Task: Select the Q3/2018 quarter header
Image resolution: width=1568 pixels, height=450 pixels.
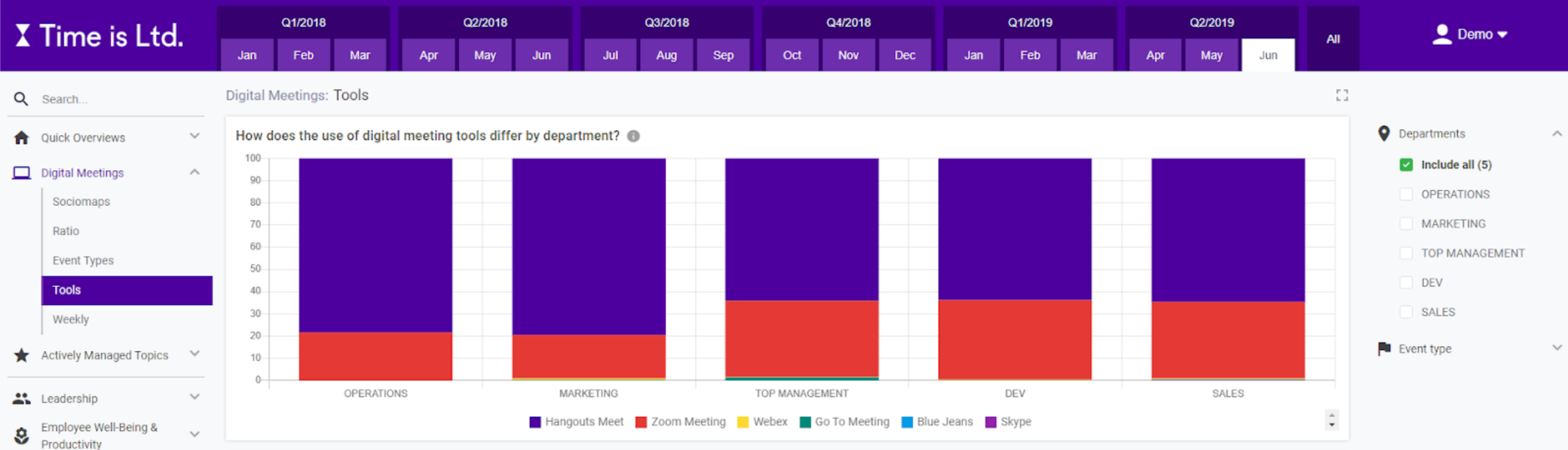Action: coord(667,22)
